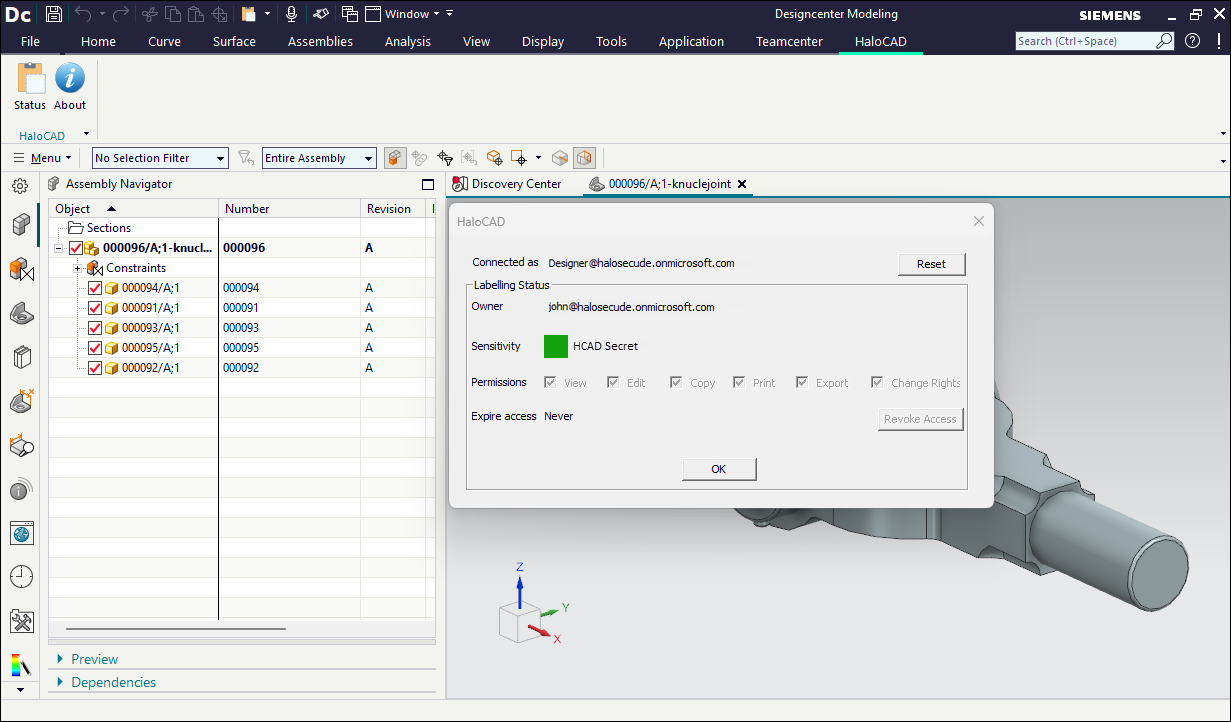Toggle checkbox for component 000093/A;1
Screen dimensions: 1231x722
pyautogui.click(x=95, y=328)
